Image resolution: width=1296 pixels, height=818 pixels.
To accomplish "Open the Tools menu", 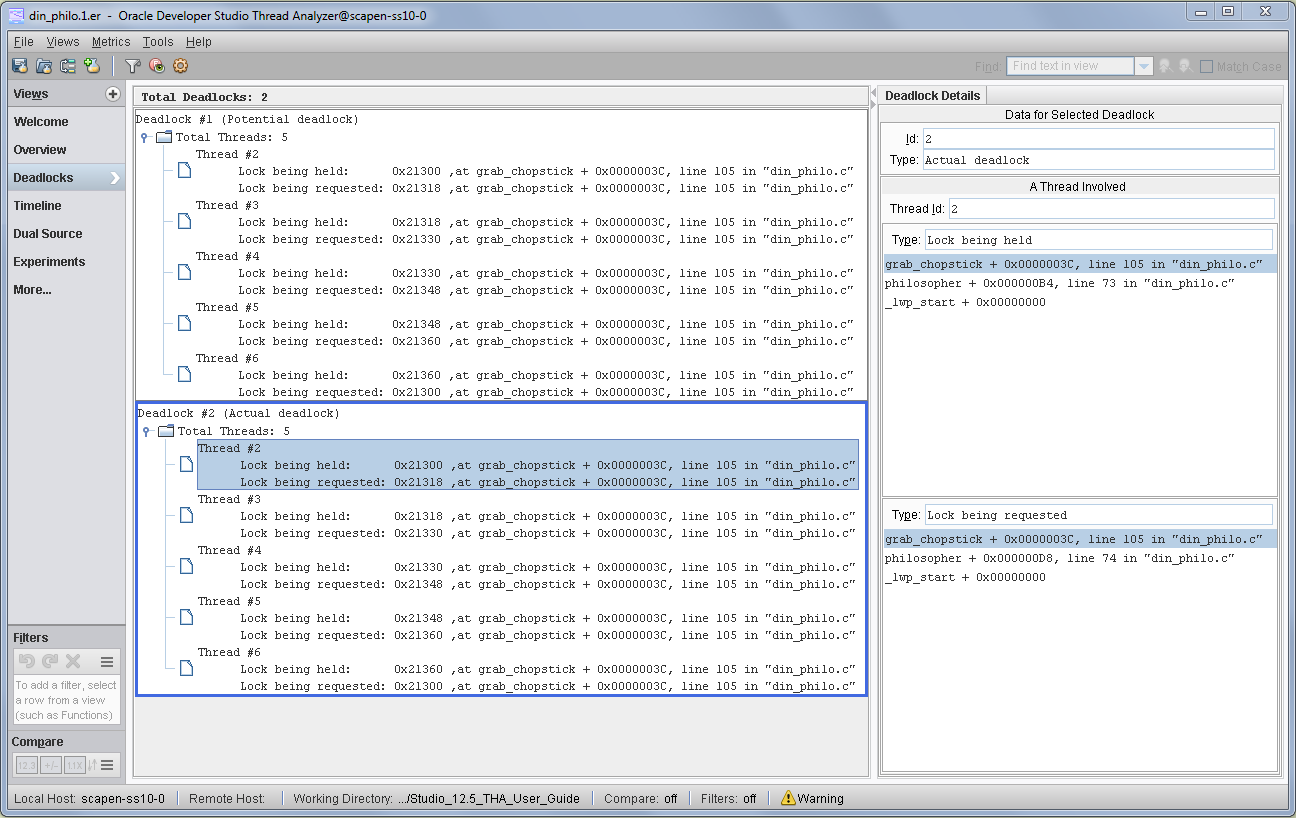I will pyautogui.click(x=158, y=42).
